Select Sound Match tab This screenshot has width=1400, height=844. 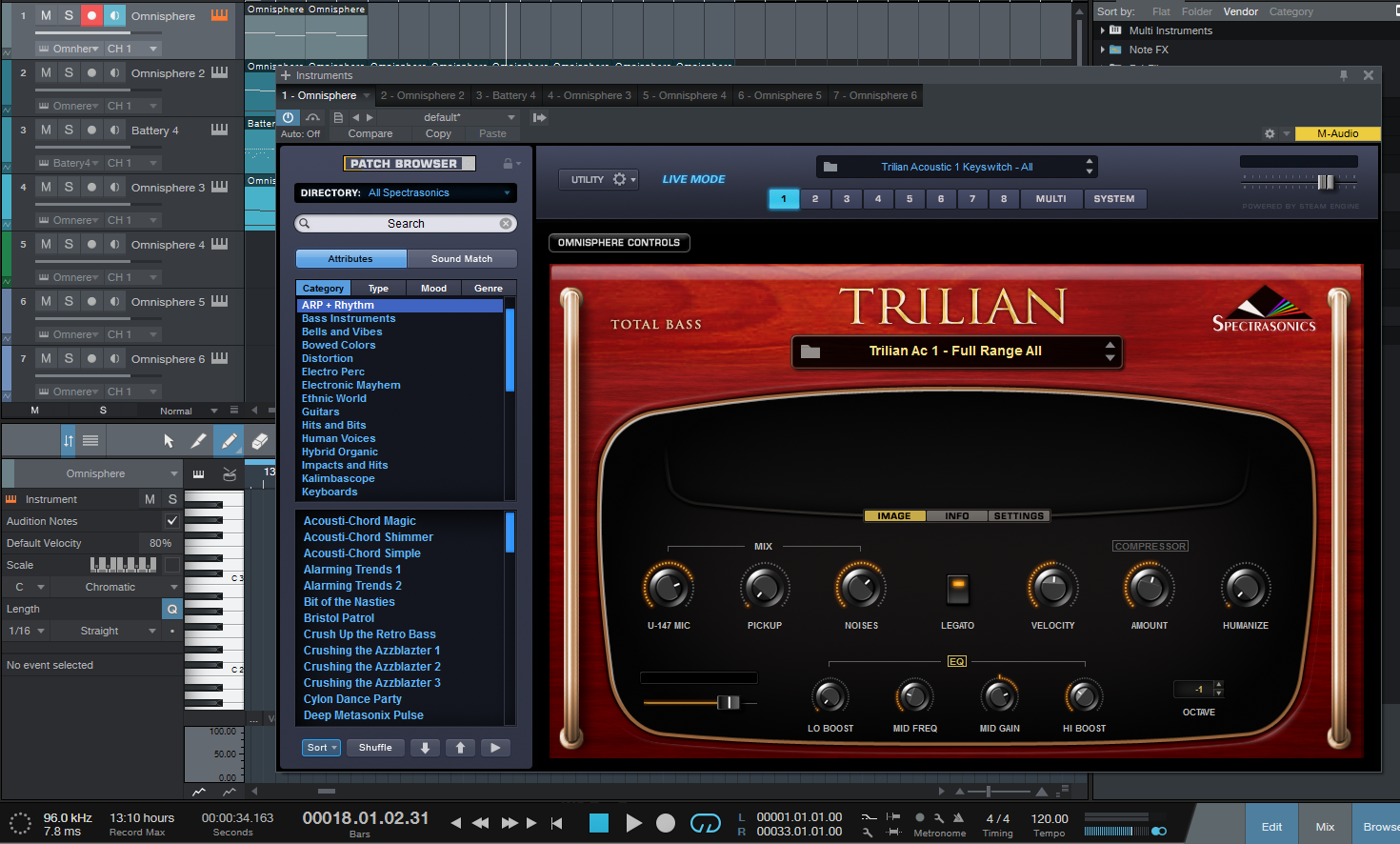click(462, 259)
